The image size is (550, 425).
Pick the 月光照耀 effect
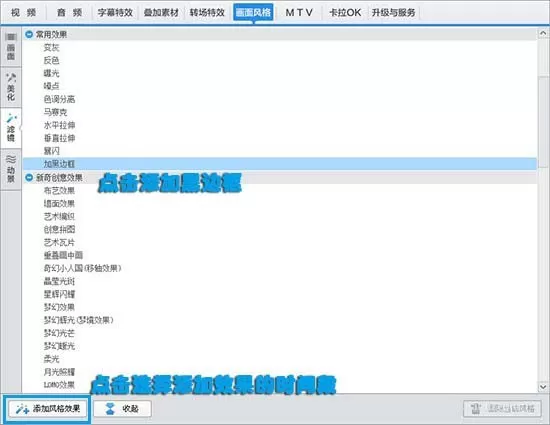[59, 372]
